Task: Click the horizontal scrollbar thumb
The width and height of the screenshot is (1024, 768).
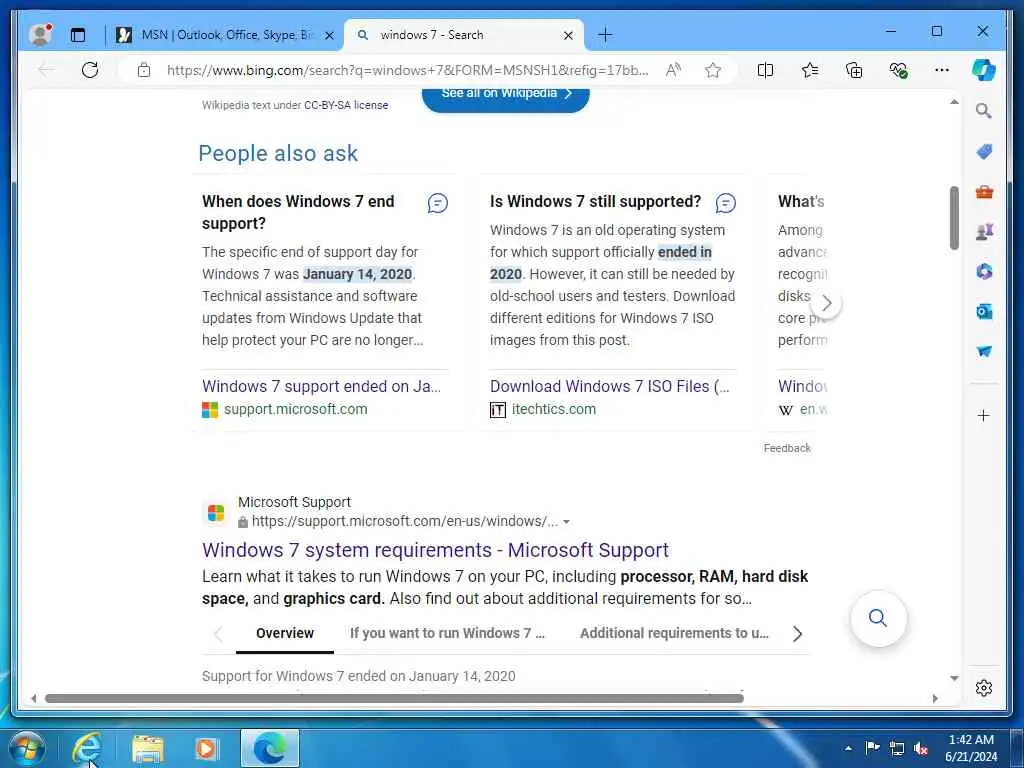Action: click(x=394, y=698)
